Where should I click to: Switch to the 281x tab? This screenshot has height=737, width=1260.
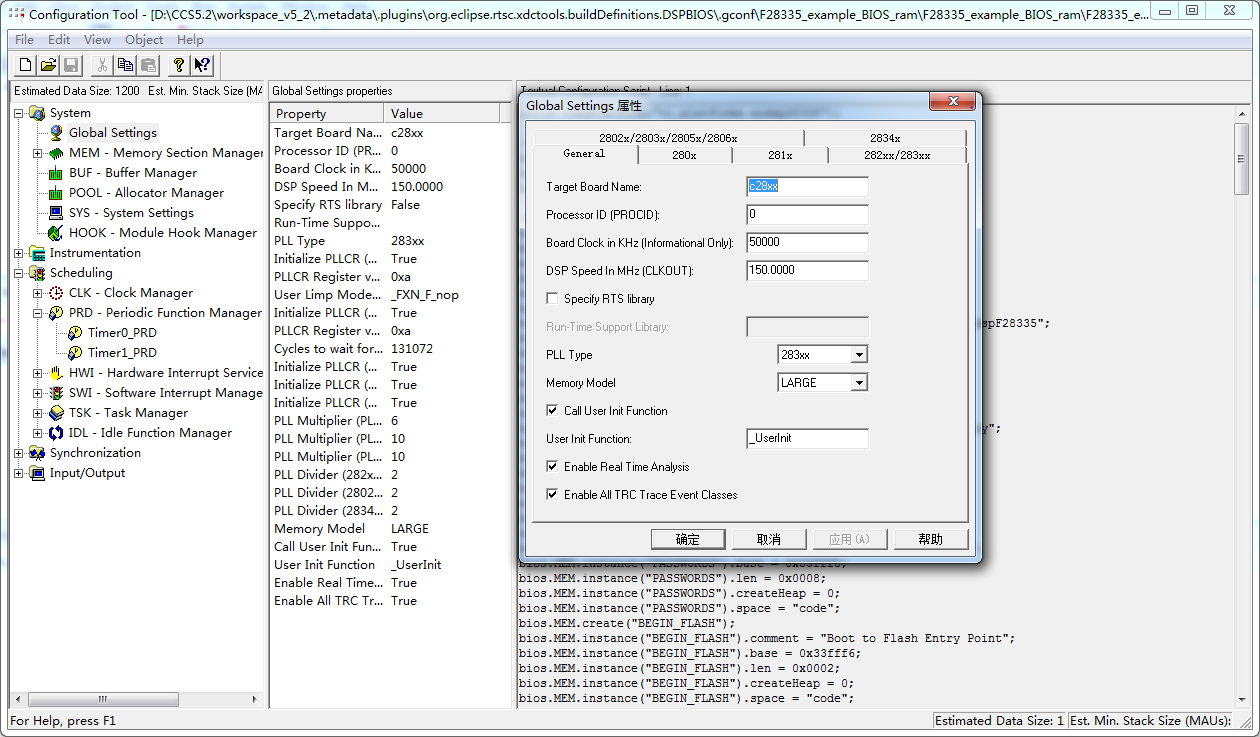[780, 155]
